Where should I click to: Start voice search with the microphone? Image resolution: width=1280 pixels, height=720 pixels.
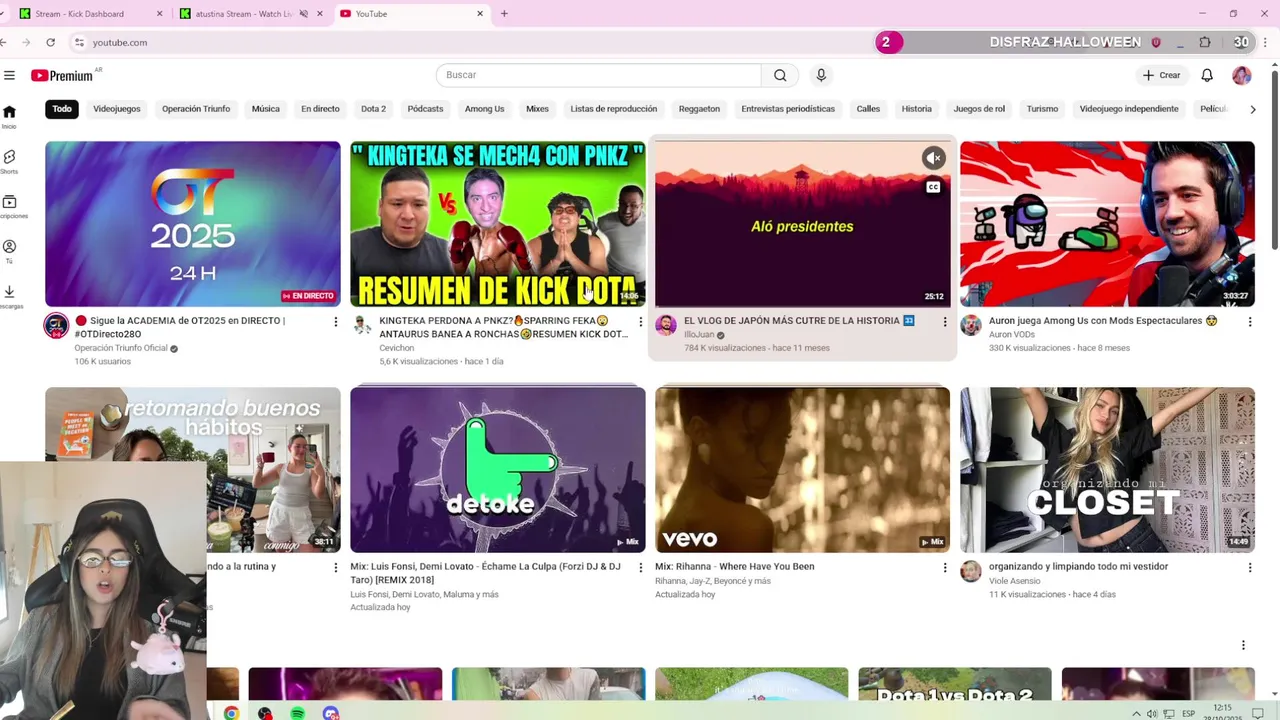click(x=821, y=75)
